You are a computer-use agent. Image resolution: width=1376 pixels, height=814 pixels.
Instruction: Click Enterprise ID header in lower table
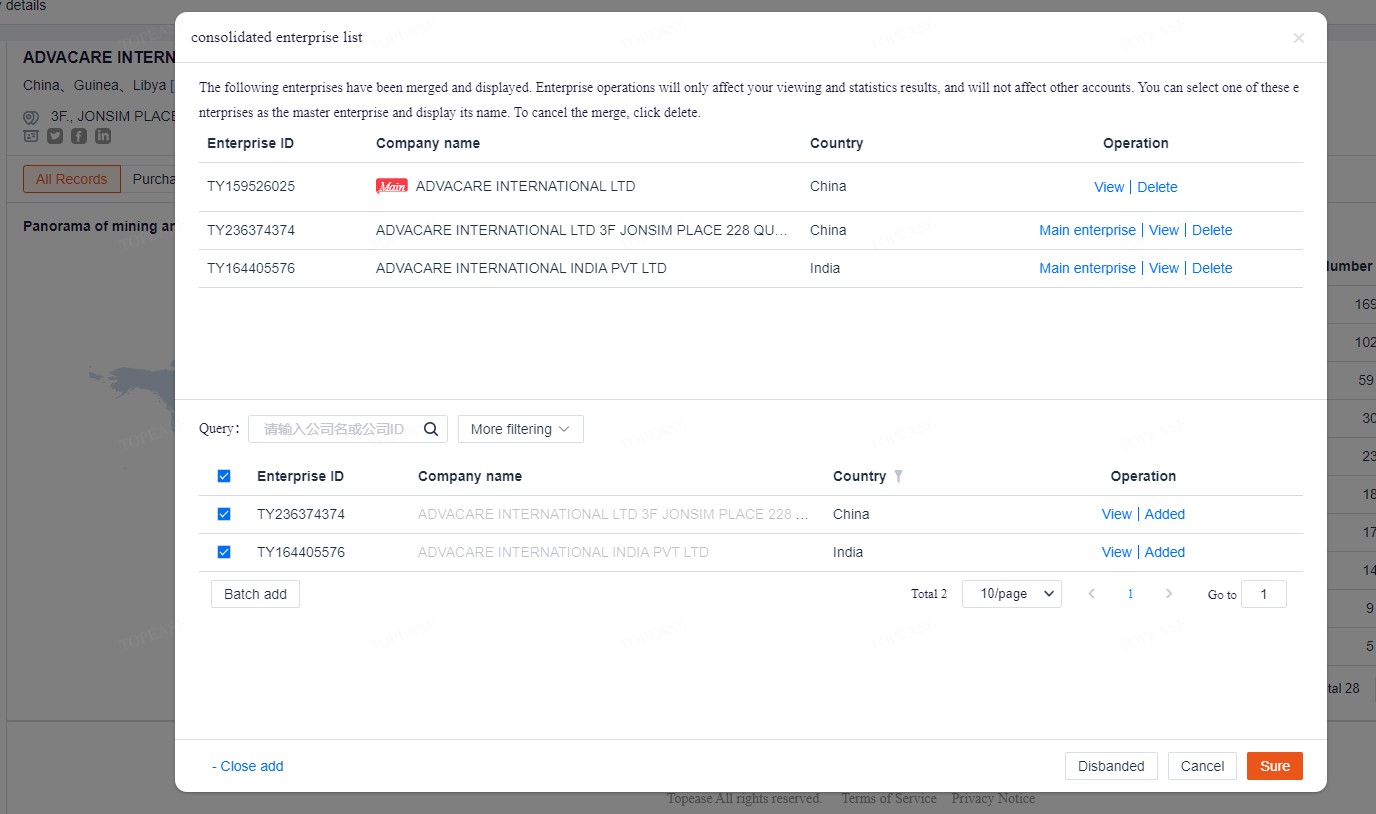tap(300, 476)
